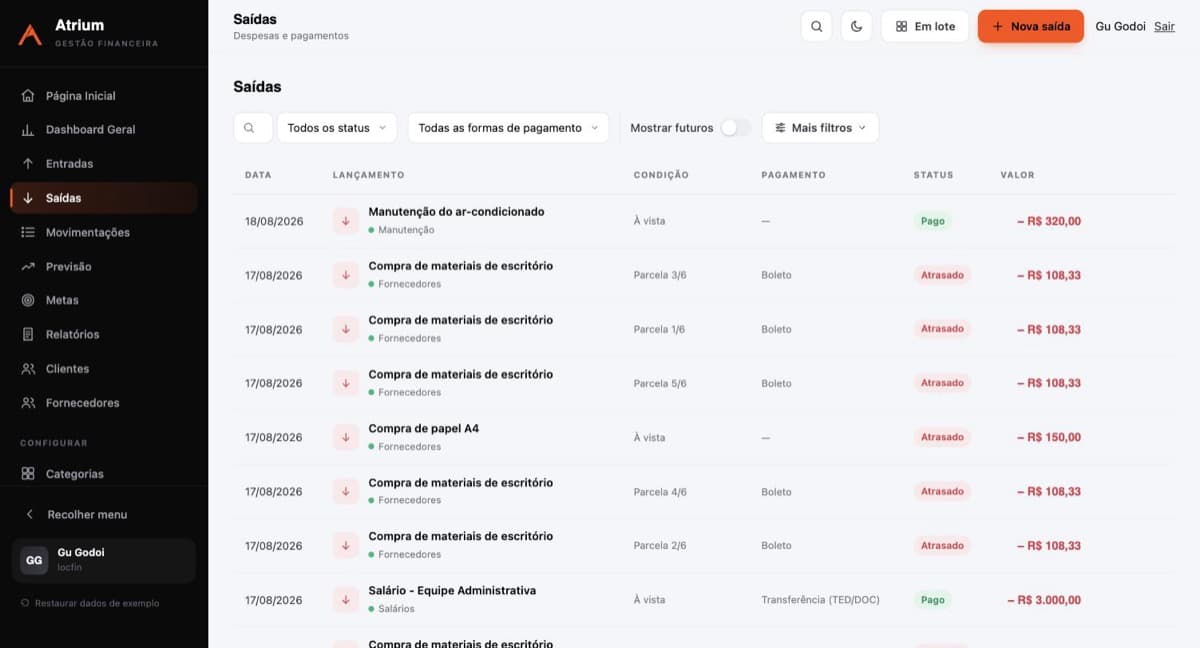Open Manutenção do ar-condicionado entry
Screen dimensions: 1200x648
coord(456,212)
